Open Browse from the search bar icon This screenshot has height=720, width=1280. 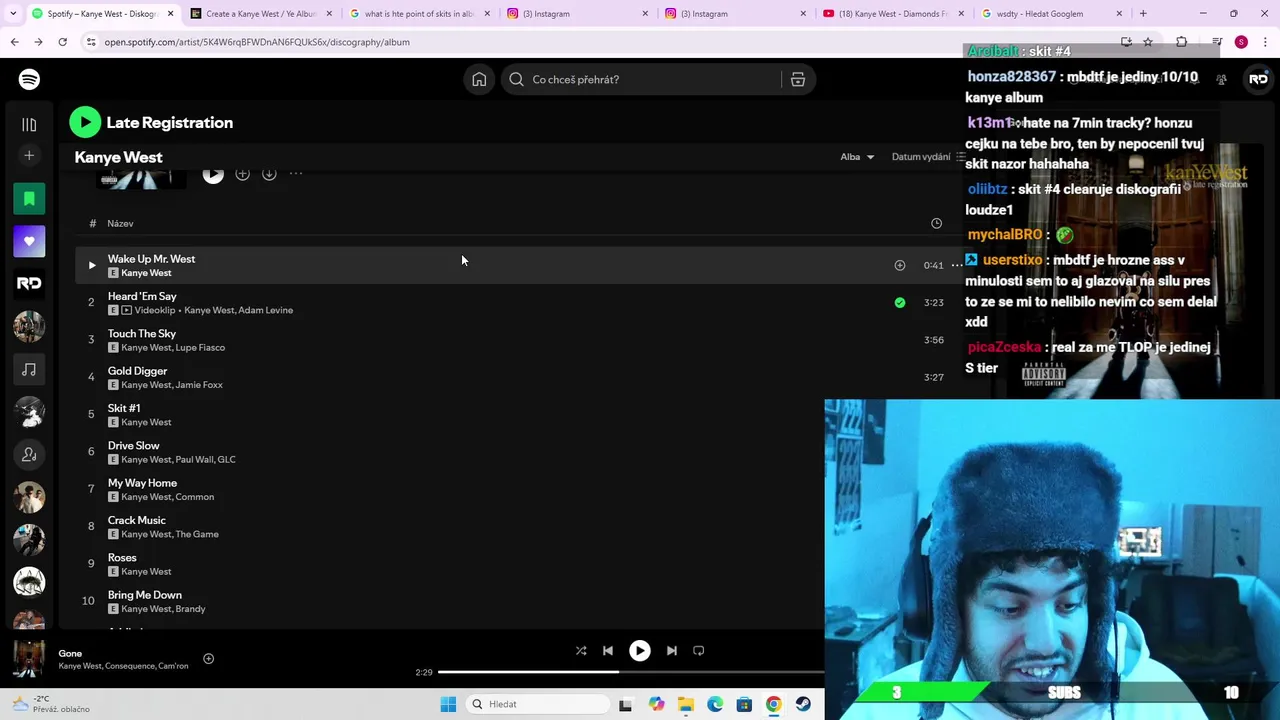pyautogui.click(x=798, y=79)
